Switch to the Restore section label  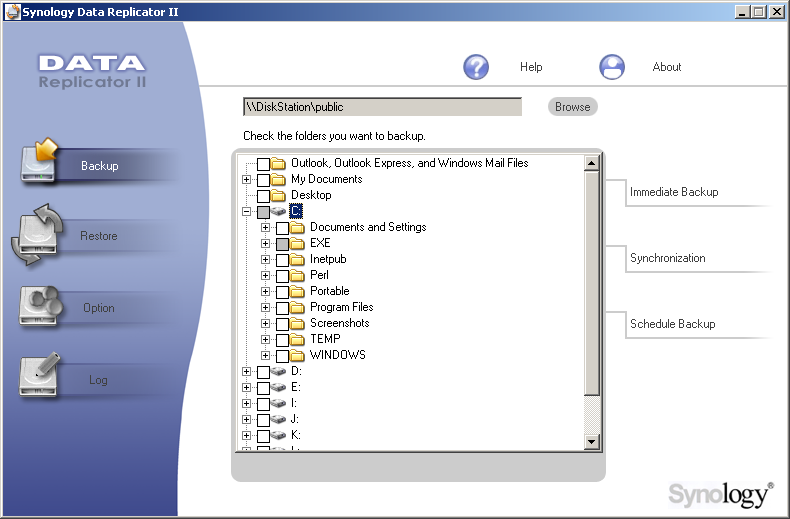[99, 236]
